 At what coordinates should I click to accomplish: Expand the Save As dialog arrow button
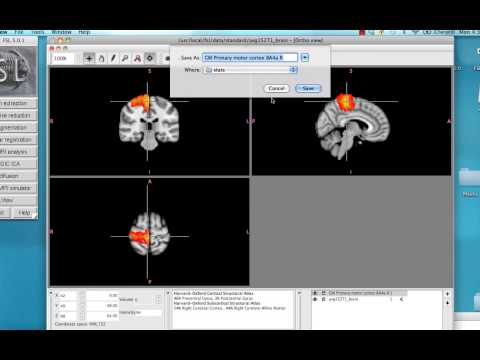pyautogui.click(x=305, y=58)
